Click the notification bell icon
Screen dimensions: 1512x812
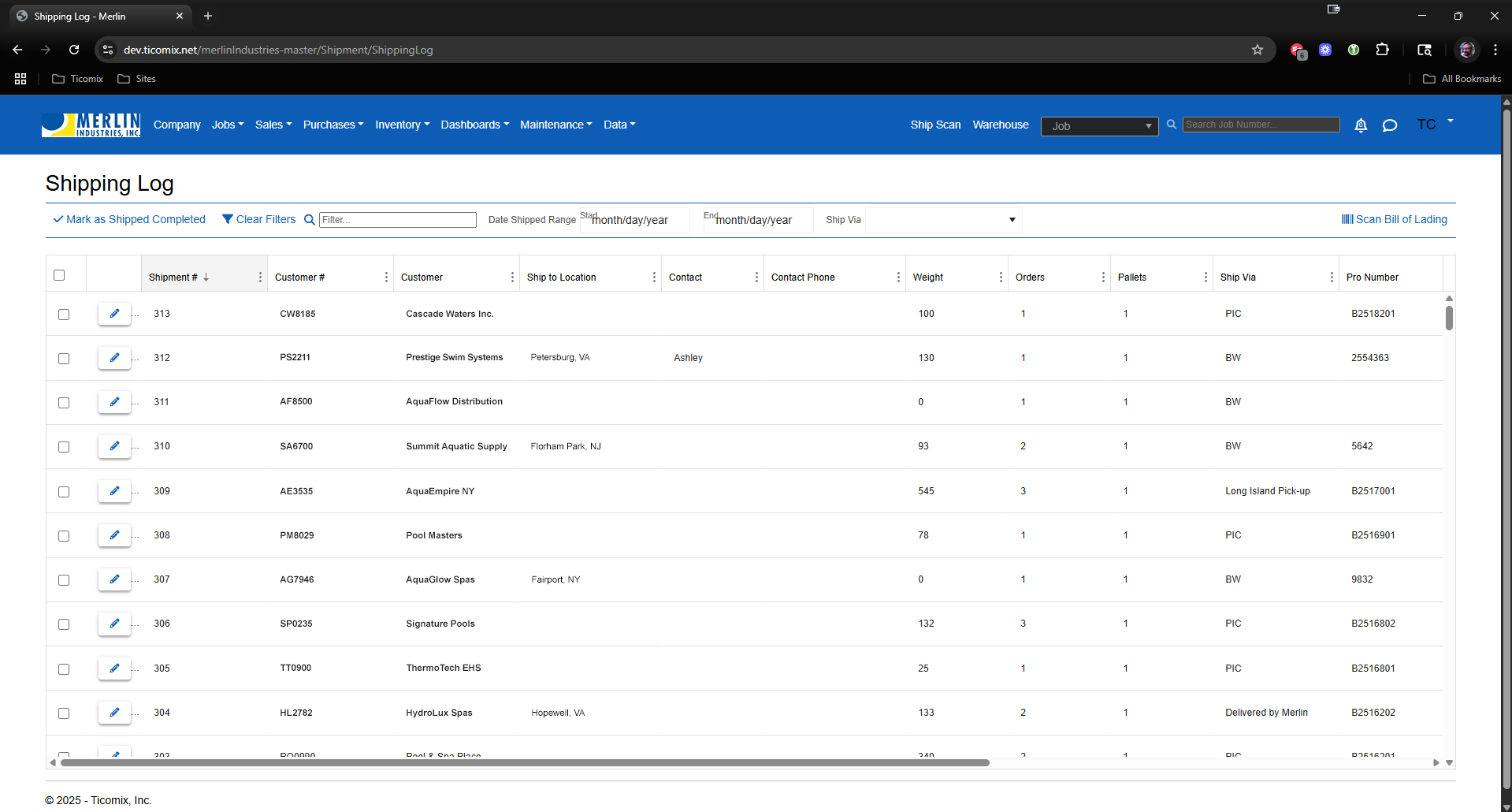(x=1360, y=125)
